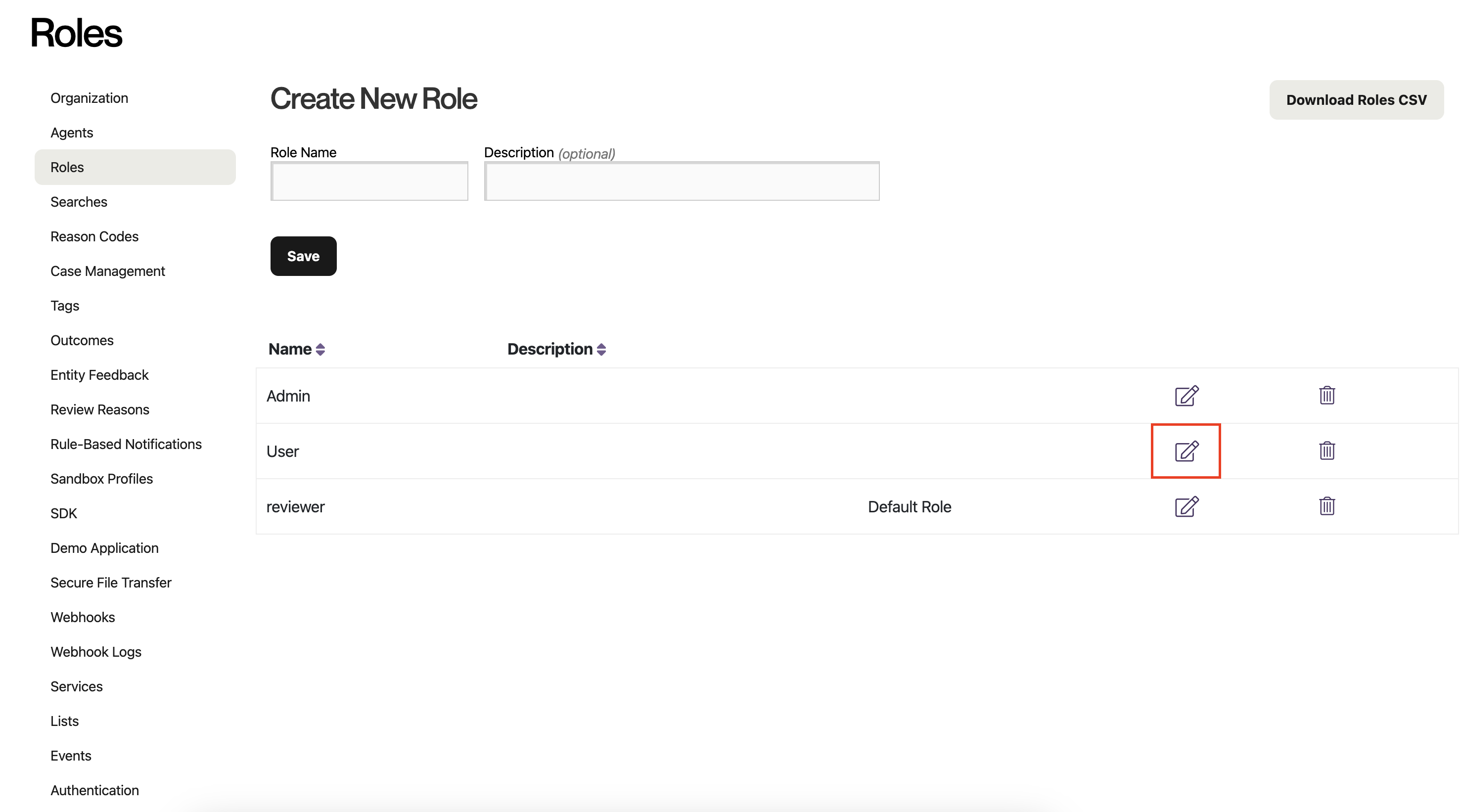Edit the User role
The width and height of the screenshot is (1461, 812).
(x=1186, y=451)
